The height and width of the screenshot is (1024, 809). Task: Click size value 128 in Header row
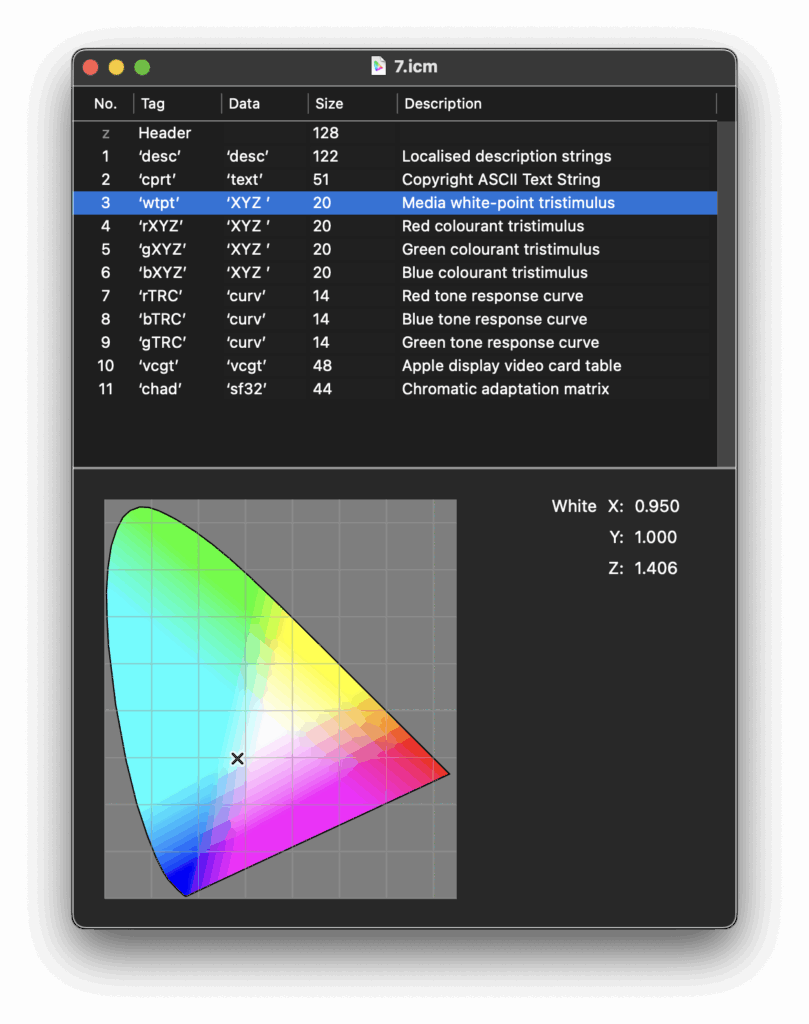click(325, 133)
